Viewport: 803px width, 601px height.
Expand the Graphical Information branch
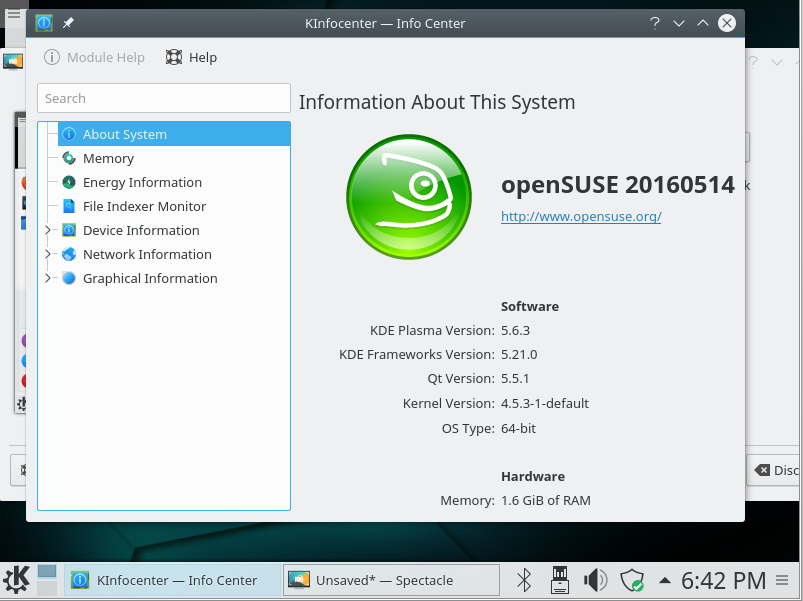pos(48,278)
